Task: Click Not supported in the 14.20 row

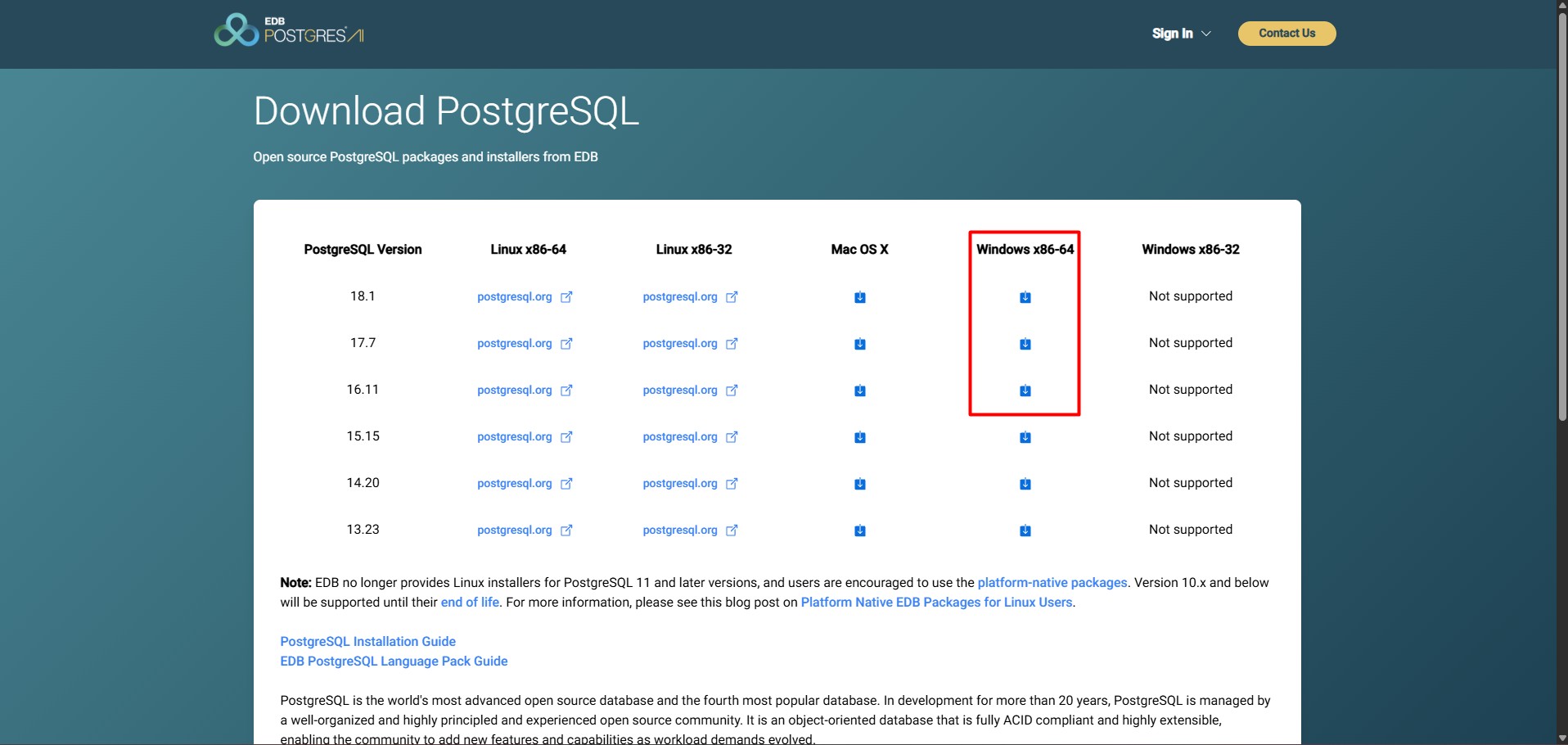Action: click(x=1191, y=482)
